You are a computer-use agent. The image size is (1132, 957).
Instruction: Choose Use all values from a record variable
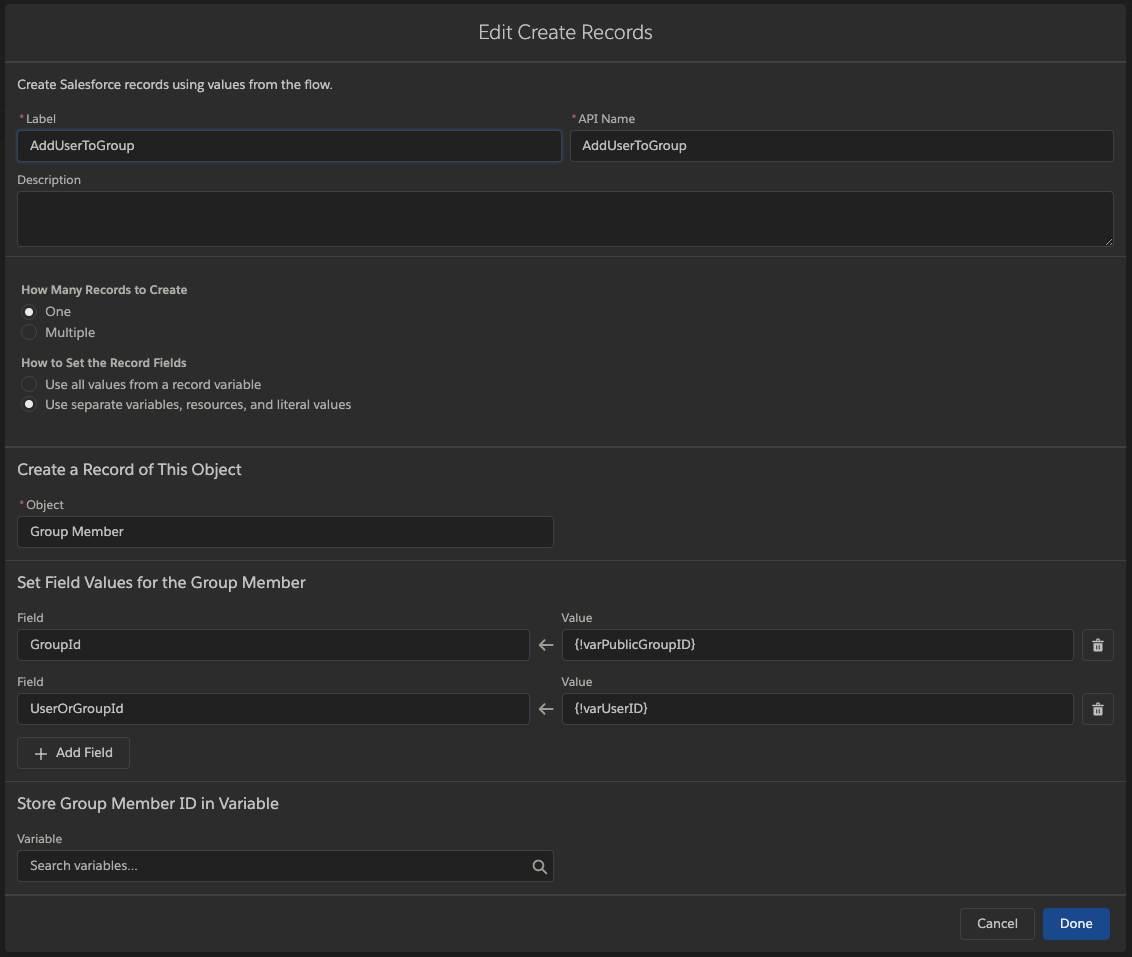29,384
